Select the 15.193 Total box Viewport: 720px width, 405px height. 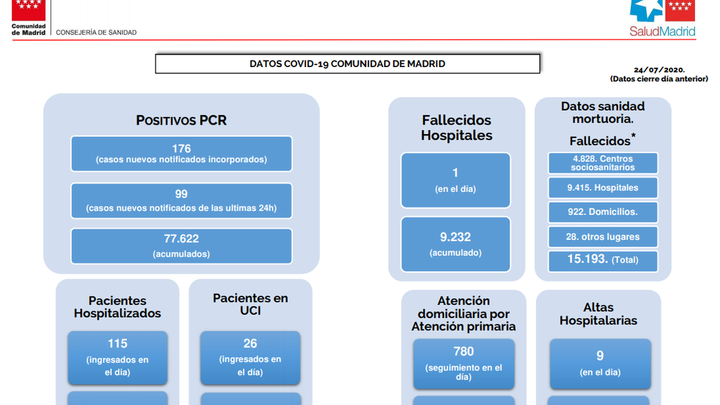[603, 261]
